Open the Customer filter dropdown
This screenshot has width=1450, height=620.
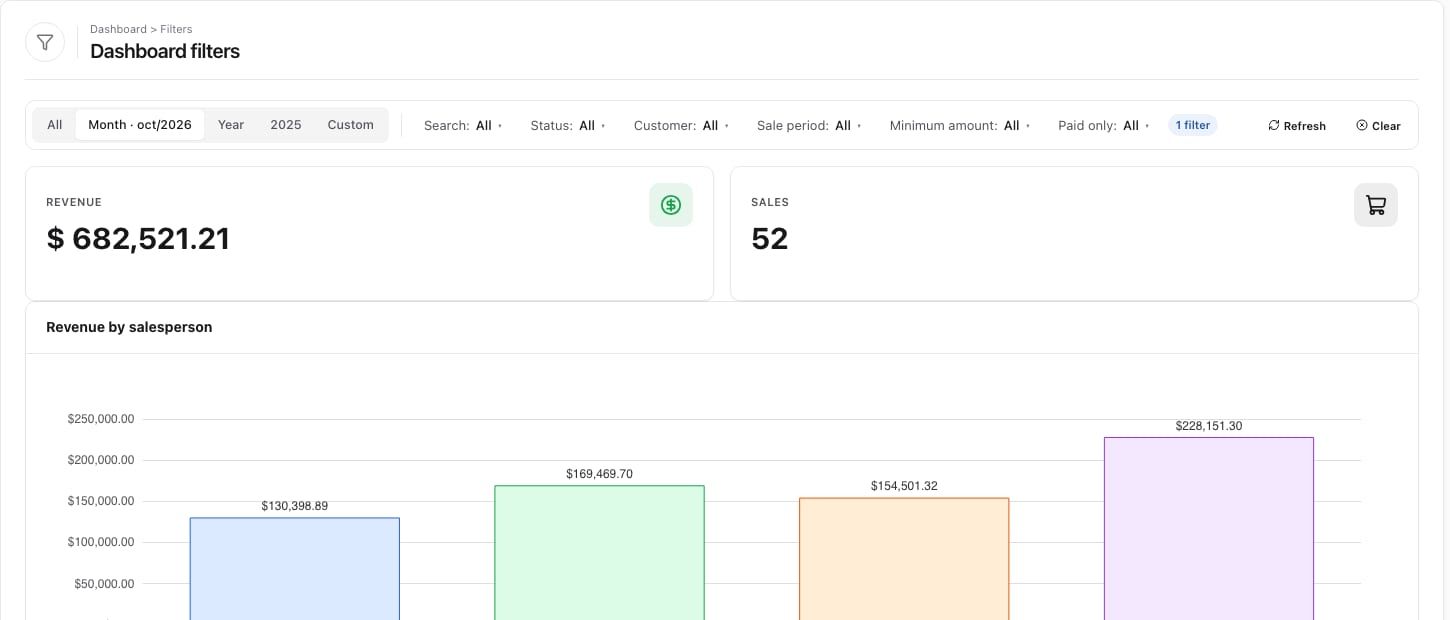click(681, 126)
